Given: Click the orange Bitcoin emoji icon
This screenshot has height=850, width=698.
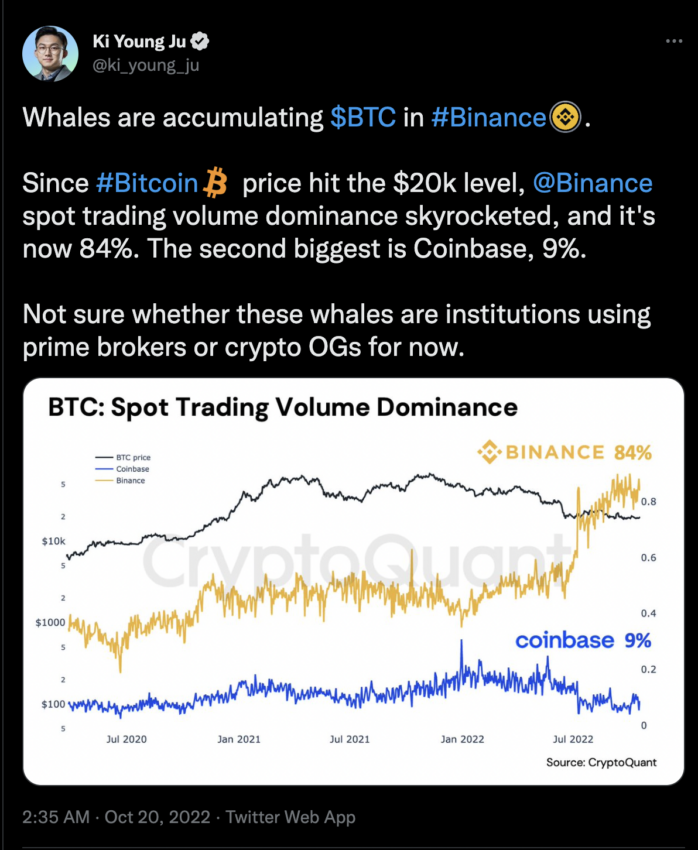Looking at the screenshot, I should 215,183.
